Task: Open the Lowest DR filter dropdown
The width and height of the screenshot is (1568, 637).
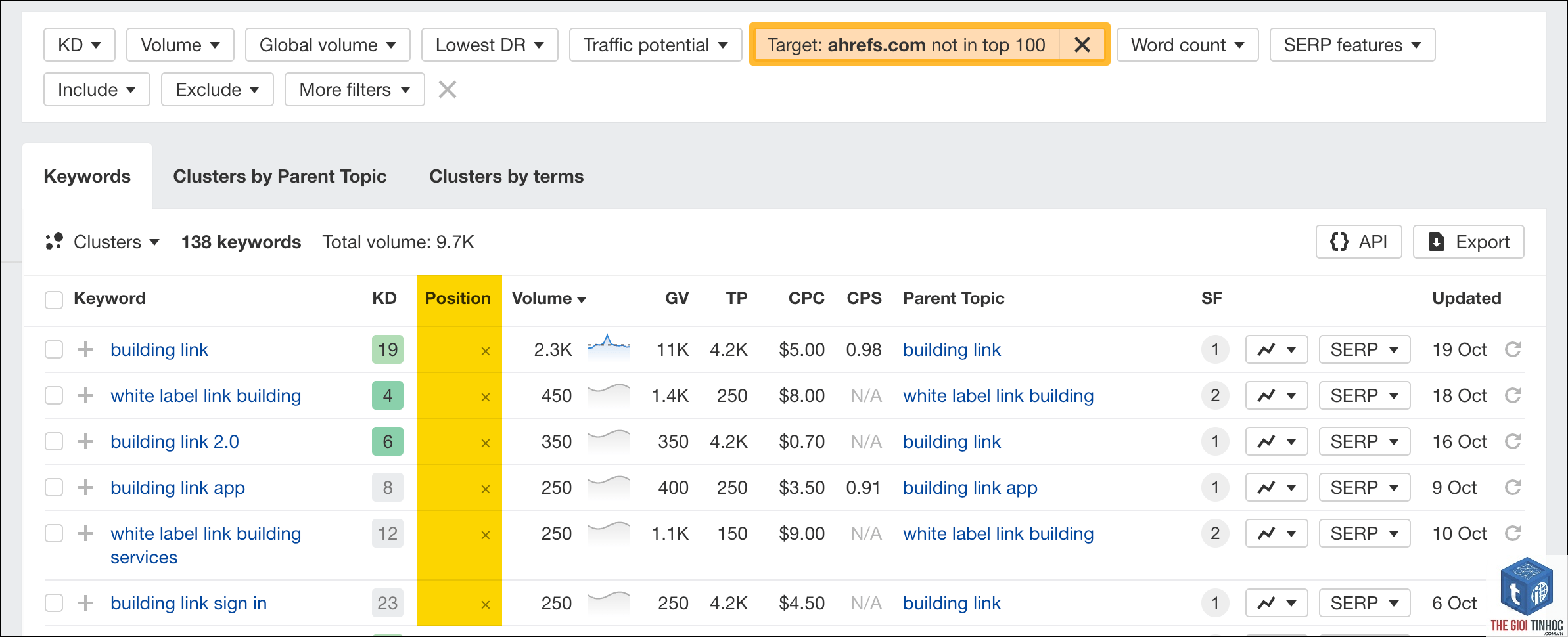Action: pyautogui.click(x=490, y=45)
